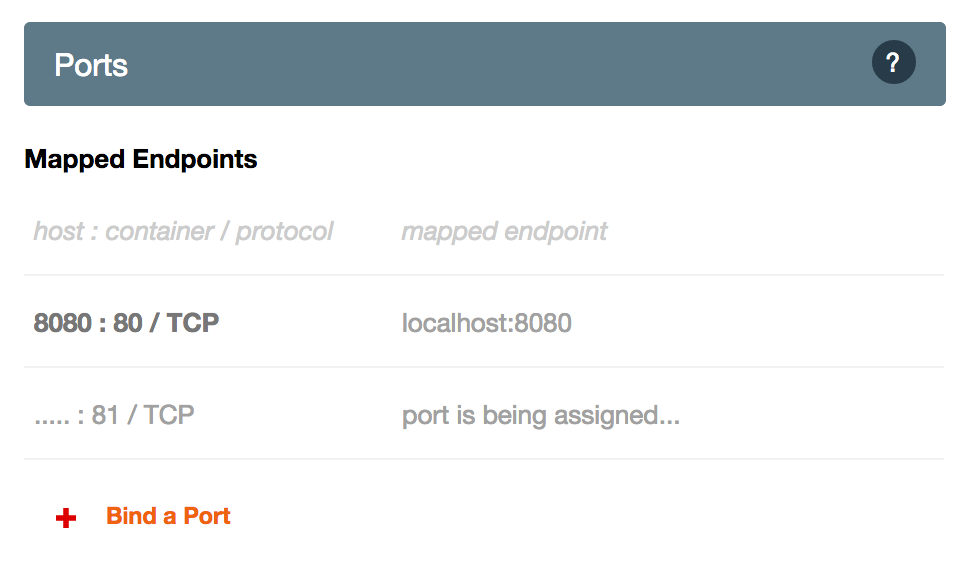
Task: Select the 8080 : 80 / TCP mapping
Action: 126,323
